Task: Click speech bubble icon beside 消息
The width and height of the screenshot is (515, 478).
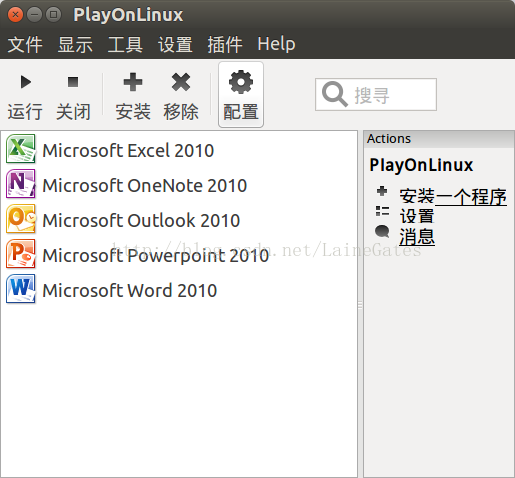Action: click(x=382, y=232)
